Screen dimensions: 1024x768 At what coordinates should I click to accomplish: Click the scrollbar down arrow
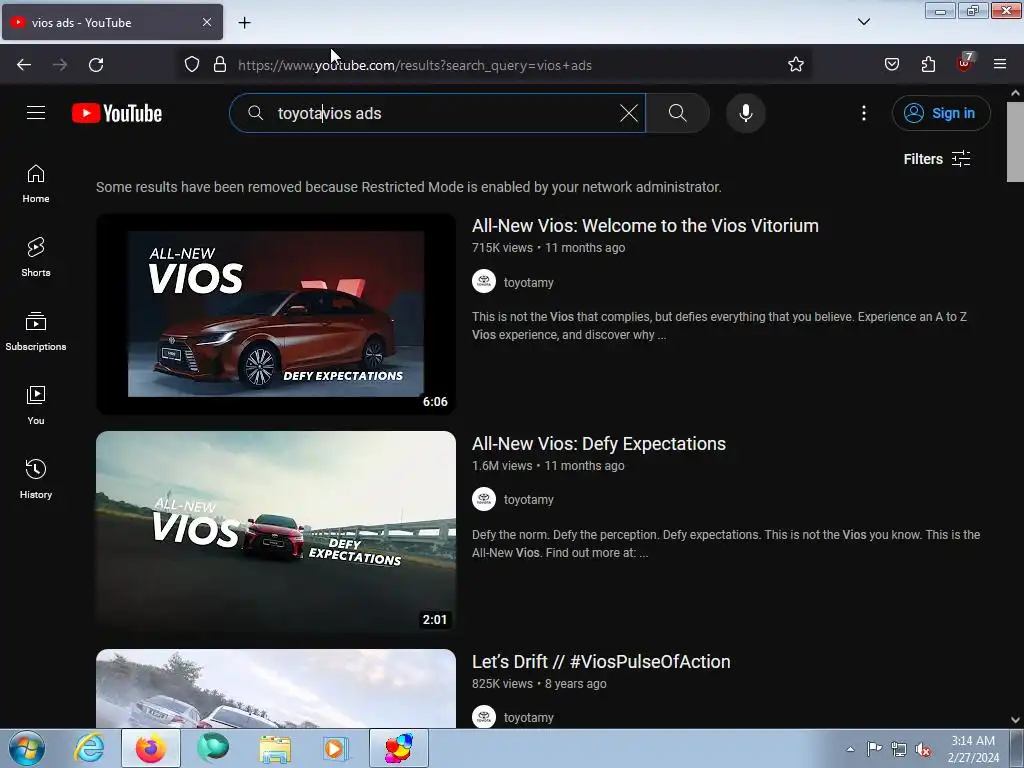pyautogui.click(x=1015, y=720)
